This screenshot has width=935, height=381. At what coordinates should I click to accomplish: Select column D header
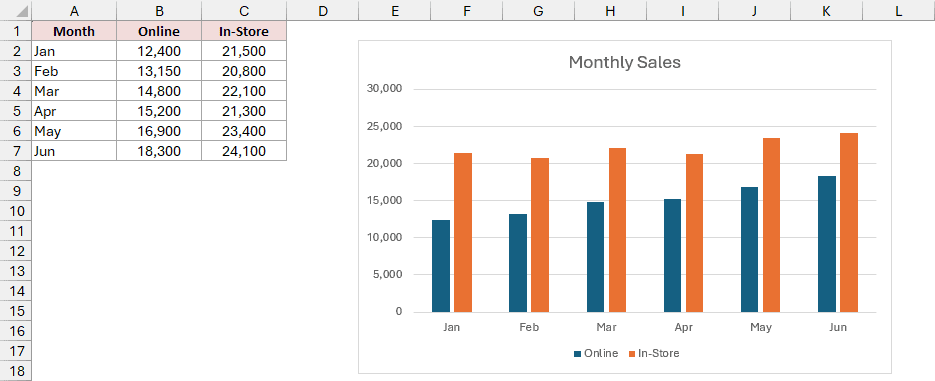[x=323, y=10]
